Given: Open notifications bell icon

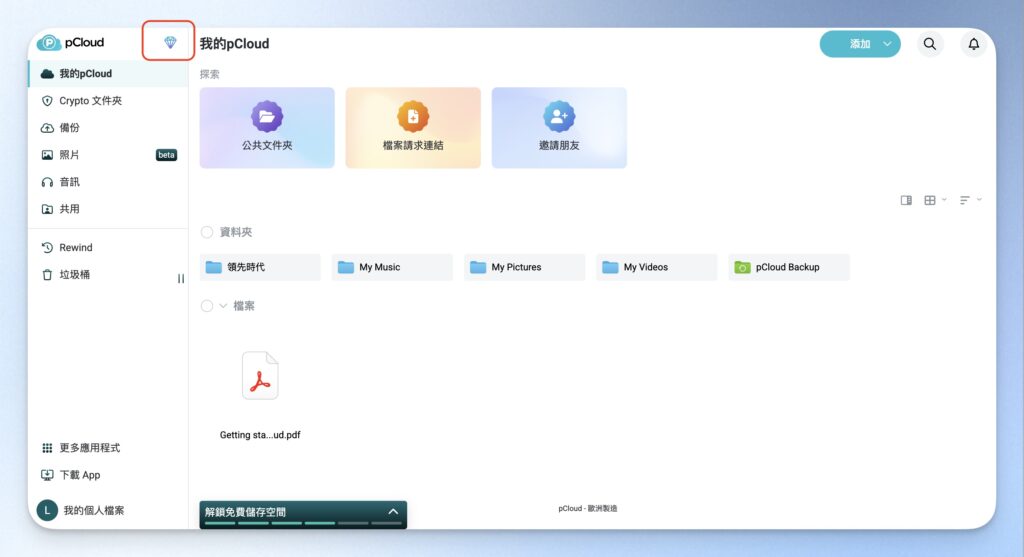Looking at the screenshot, I should click(973, 44).
